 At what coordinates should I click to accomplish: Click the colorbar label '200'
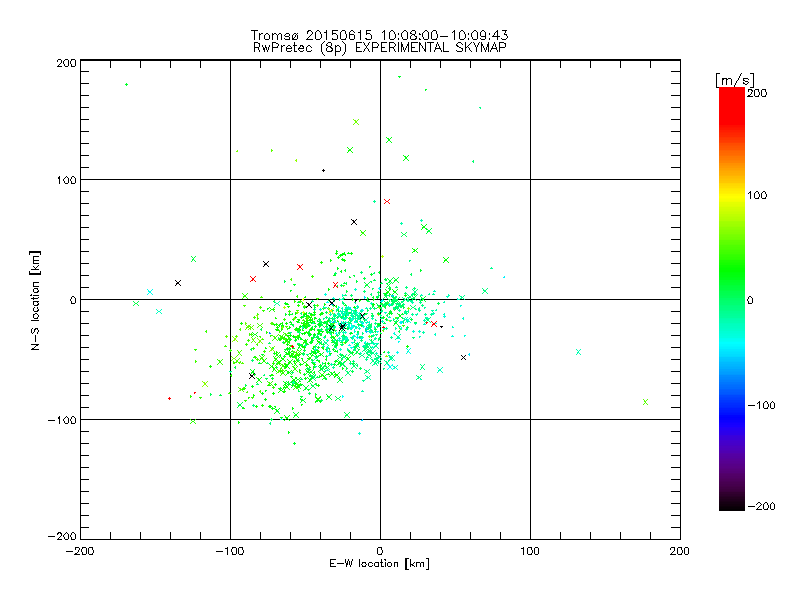(x=757, y=93)
